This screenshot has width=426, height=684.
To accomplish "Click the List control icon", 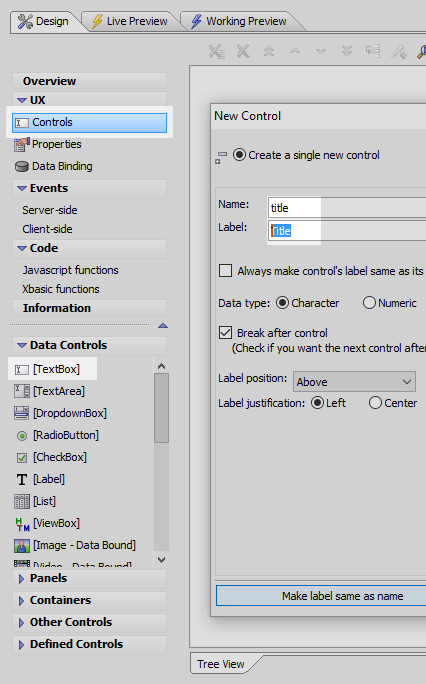I will [x=21, y=501].
